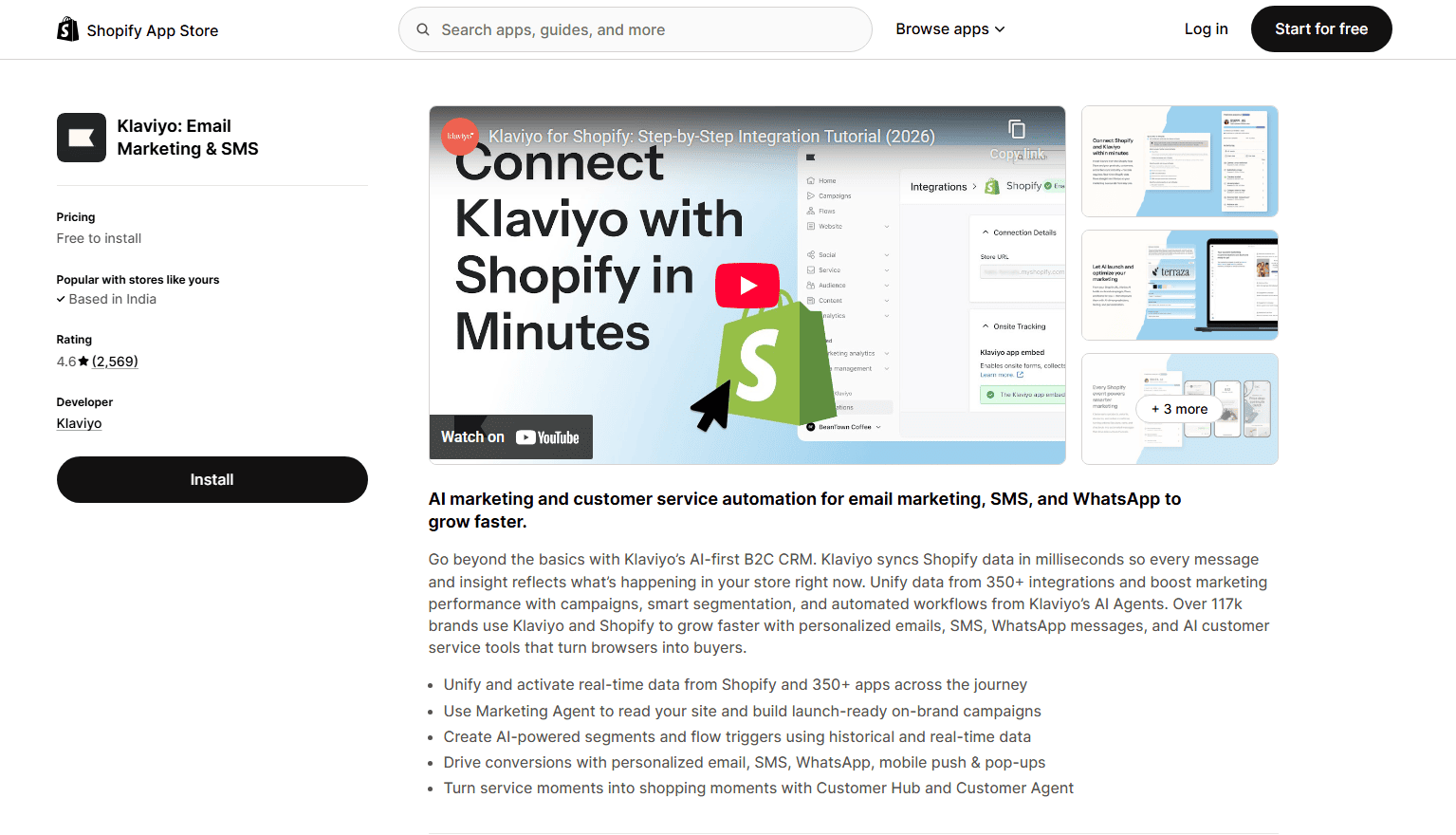Click the search magnifier icon
Viewport: 1456px width, 835px height.
423,29
